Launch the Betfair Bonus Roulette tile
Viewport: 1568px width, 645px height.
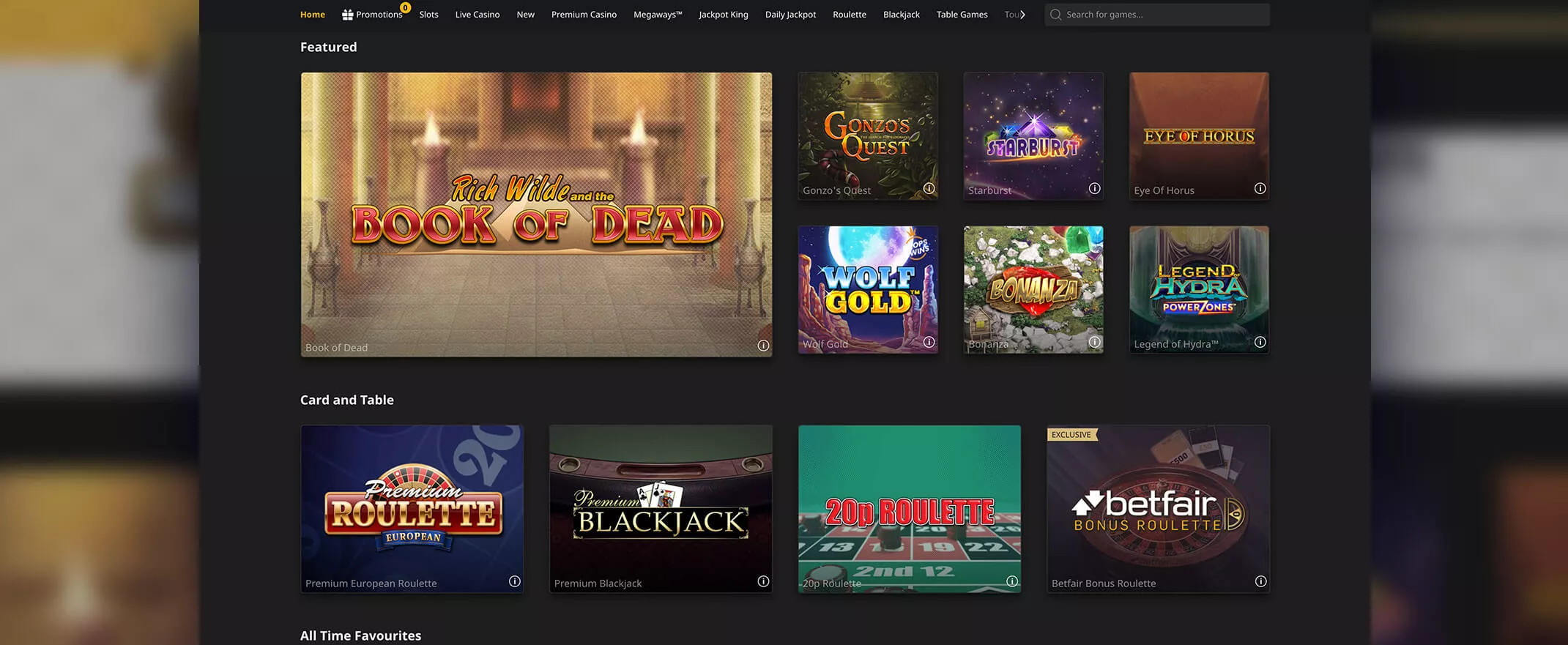click(1158, 509)
